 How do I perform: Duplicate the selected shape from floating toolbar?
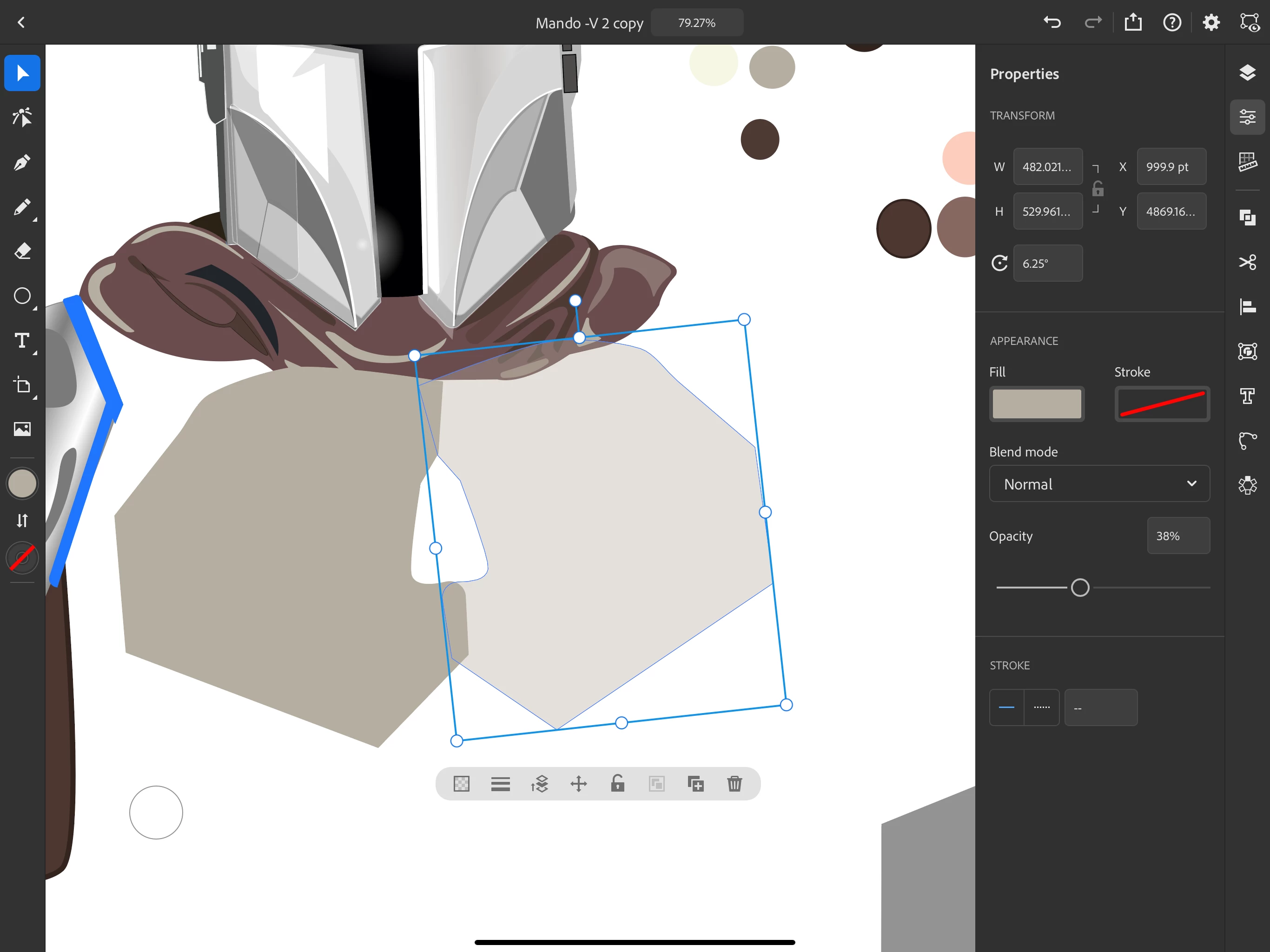[695, 784]
